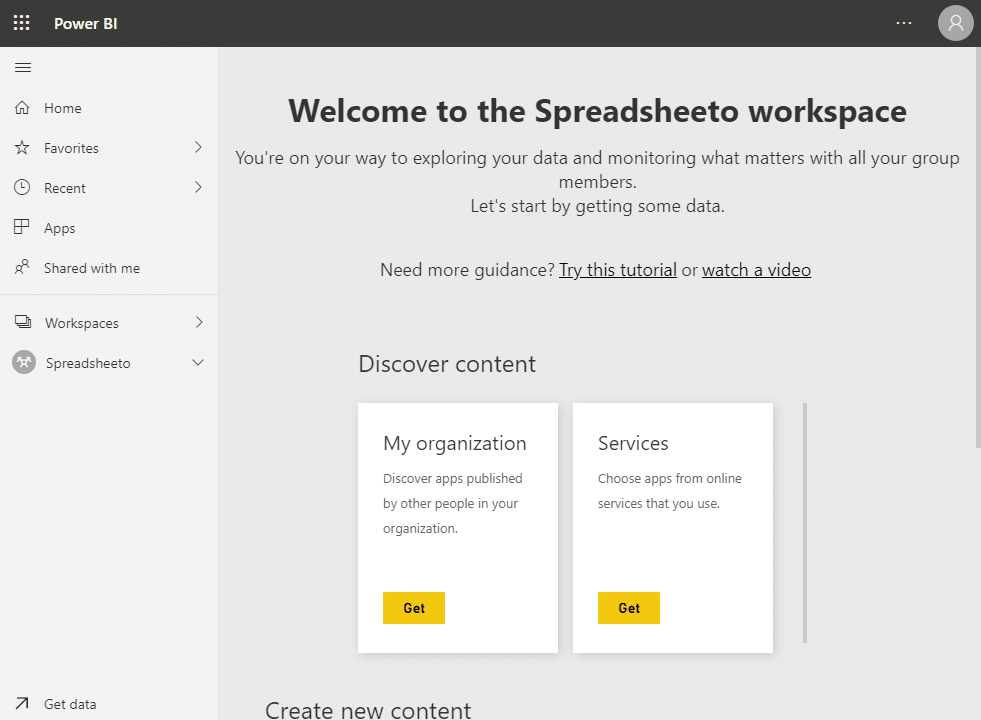The height and width of the screenshot is (720, 981).
Task: Expand the Recent section
Action: tap(199, 187)
